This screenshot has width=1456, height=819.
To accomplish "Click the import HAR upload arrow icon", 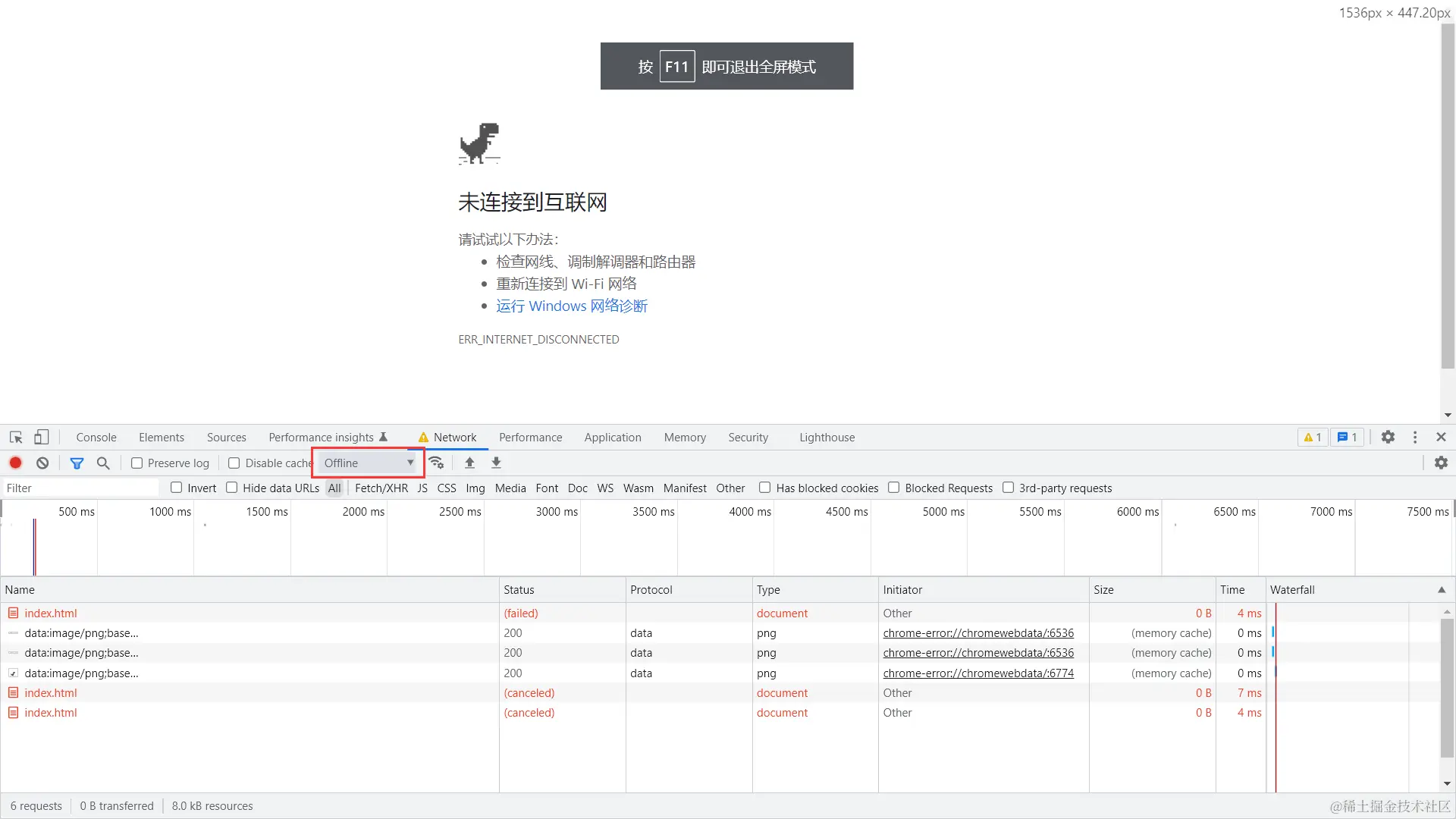I will 469,463.
